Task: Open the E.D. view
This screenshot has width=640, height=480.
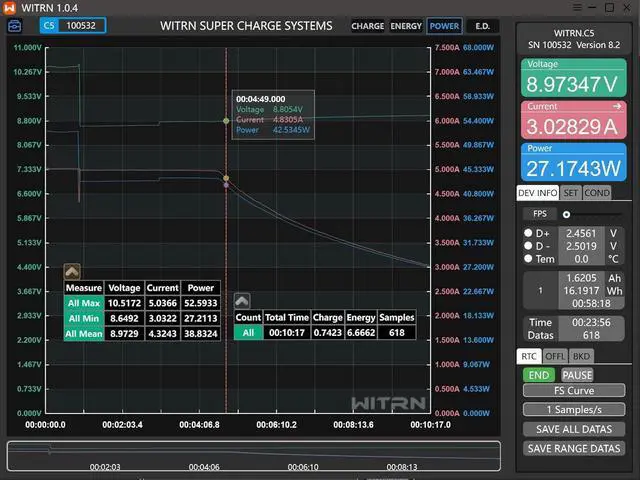Action: pyautogui.click(x=481, y=26)
